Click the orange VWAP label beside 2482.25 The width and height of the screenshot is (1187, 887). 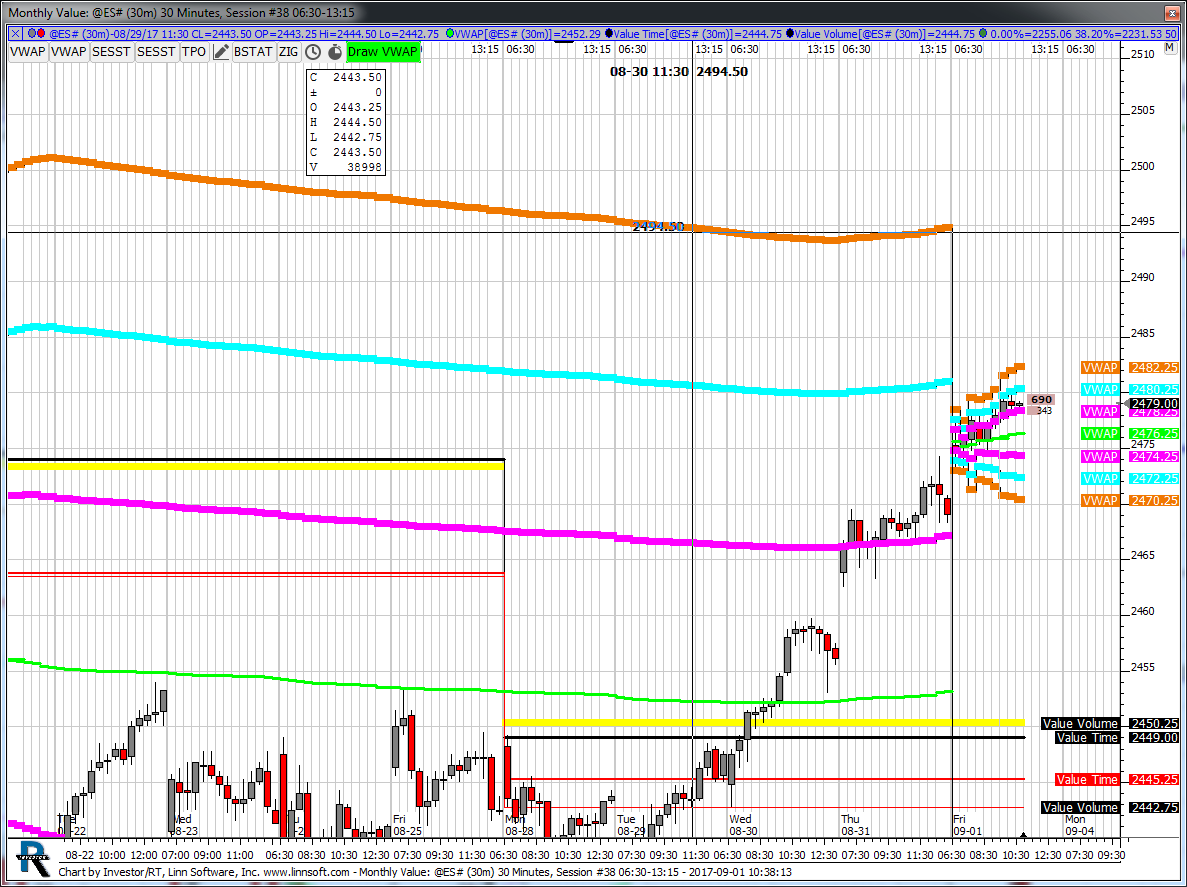(1100, 368)
